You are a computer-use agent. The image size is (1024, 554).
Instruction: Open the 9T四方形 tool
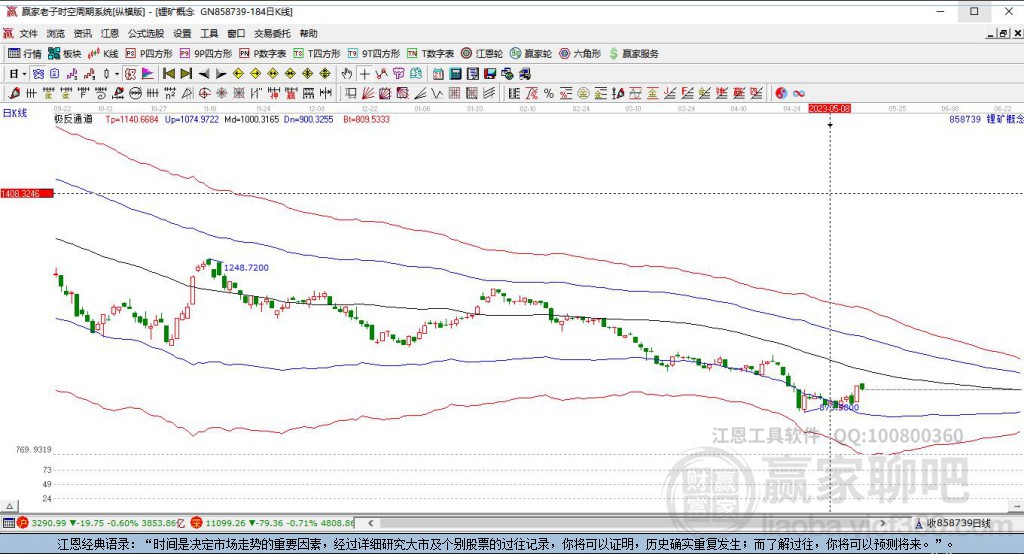(x=374, y=54)
